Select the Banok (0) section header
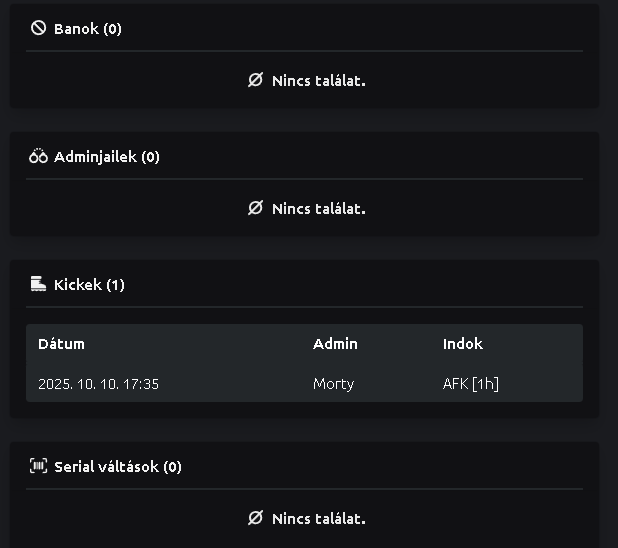This screenshot has height=548, width=618. (x=88, y=29)
